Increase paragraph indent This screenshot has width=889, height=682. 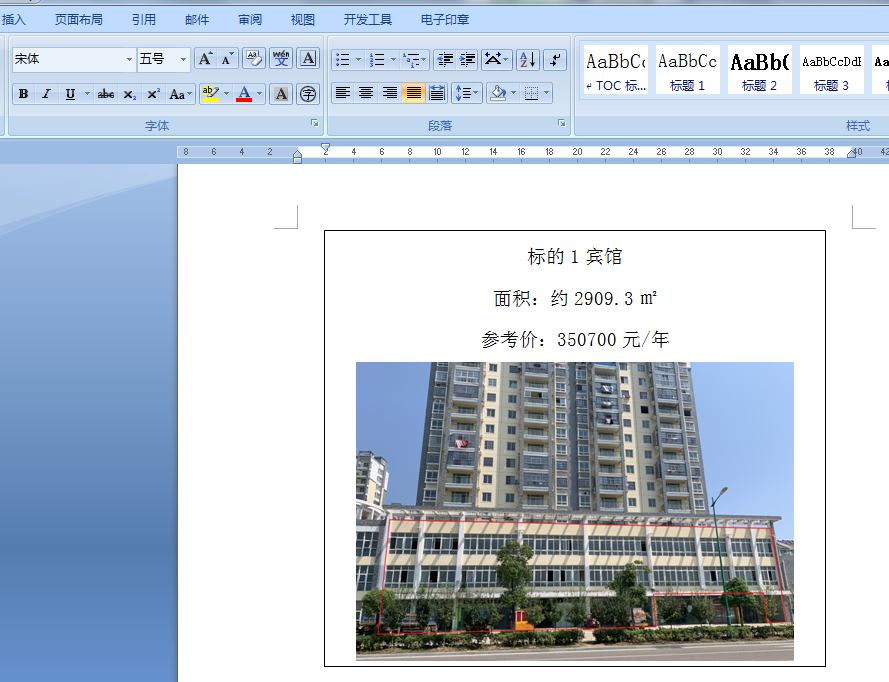pos(467,60)
